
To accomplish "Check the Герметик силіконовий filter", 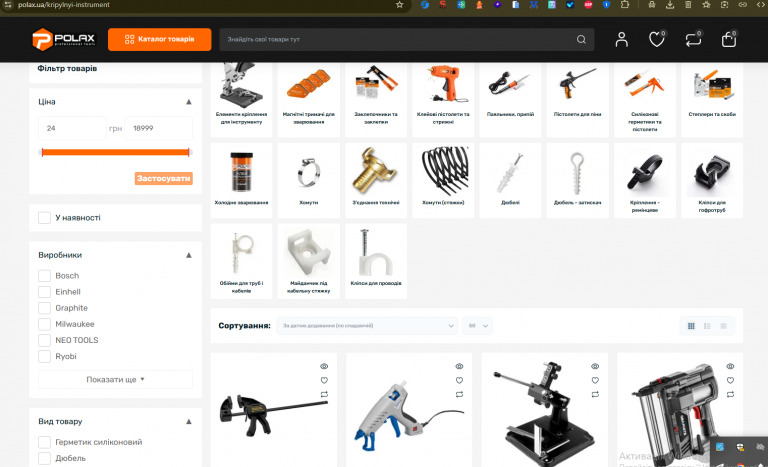I will coord(44,442).
